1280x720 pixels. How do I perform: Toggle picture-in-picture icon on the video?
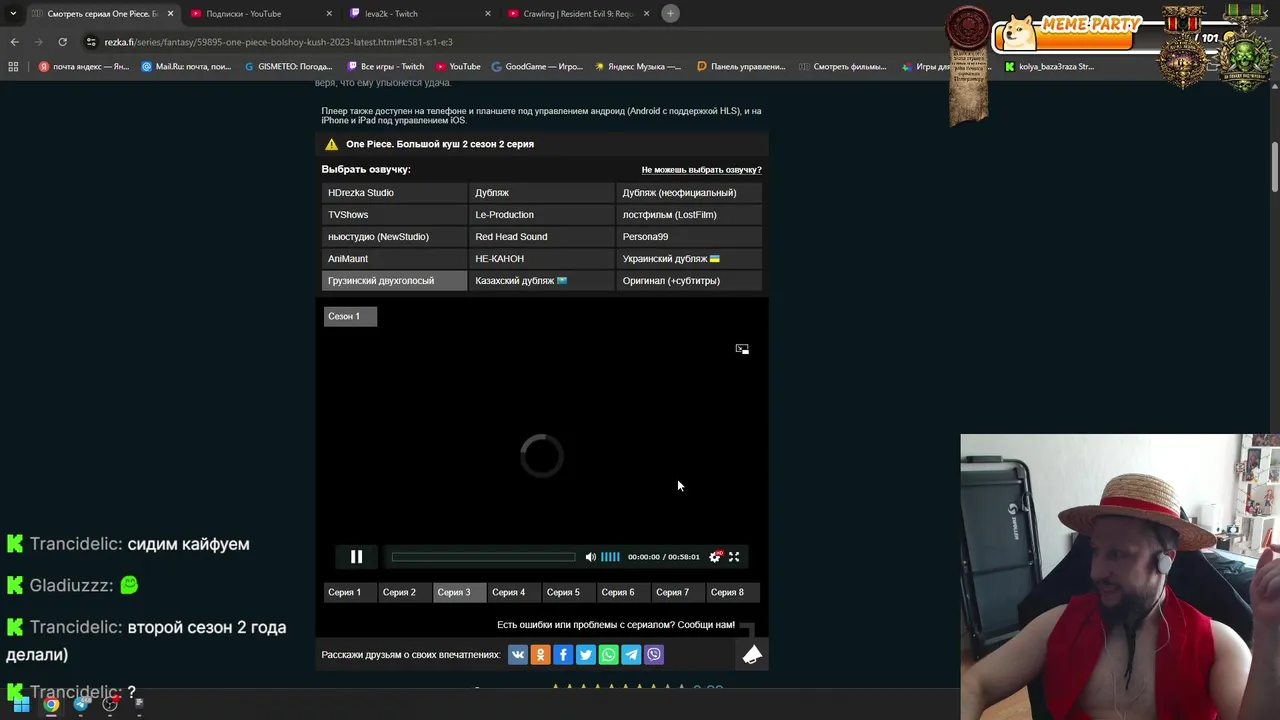click(742, 349)
